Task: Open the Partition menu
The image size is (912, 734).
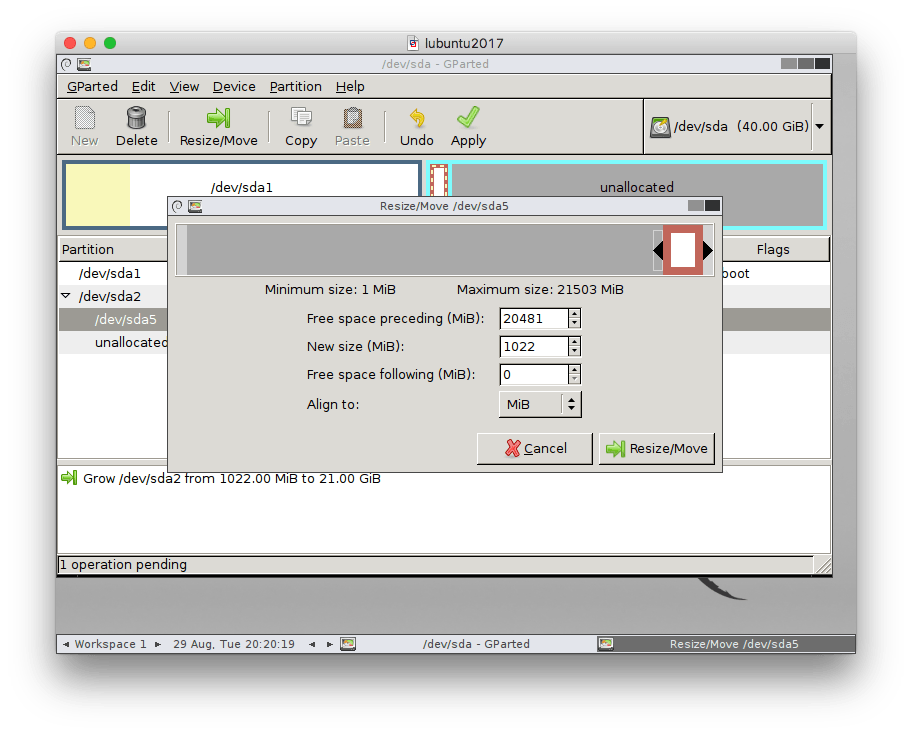Action: click(295, 87)
